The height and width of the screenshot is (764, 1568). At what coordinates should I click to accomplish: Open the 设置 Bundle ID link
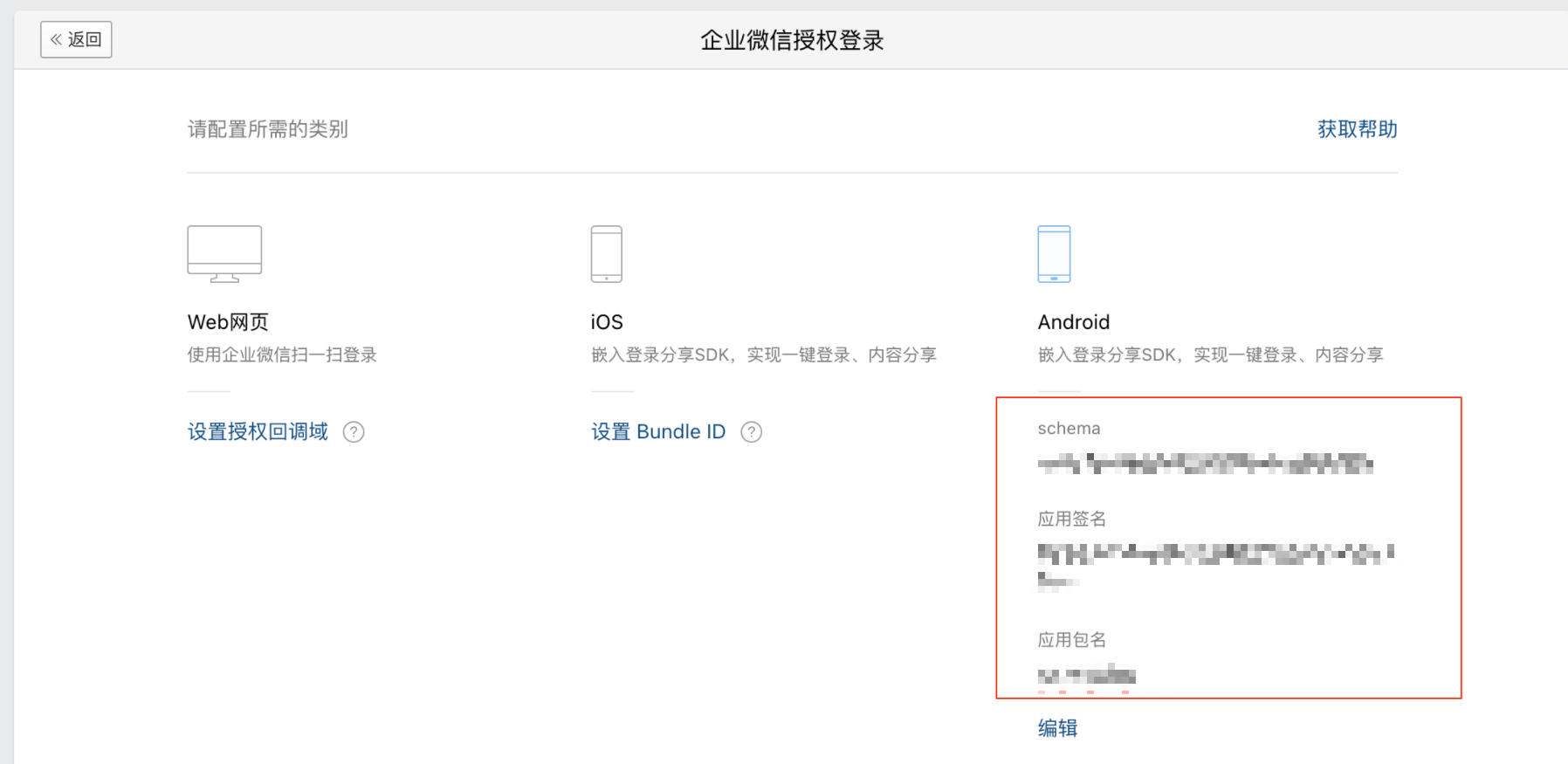[x=658, y=431]
